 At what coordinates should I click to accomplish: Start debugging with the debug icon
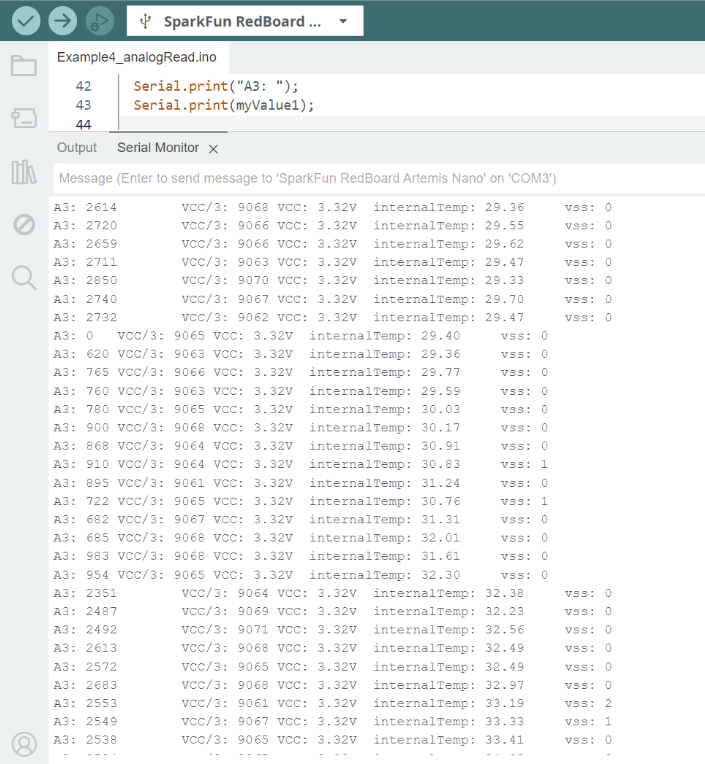click(100, 21)
